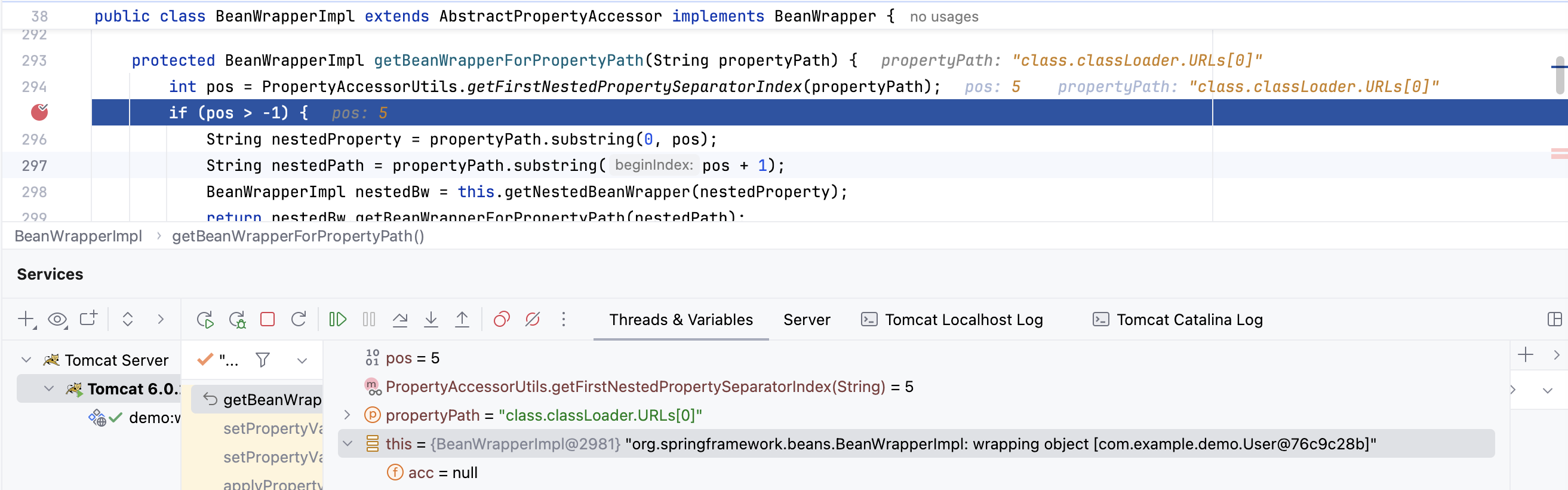Image resolution: width=1568 pixels, height=490 pixels.
Task: Collapse the Tomcat Server tree node
Action: [x=26, y=360]
